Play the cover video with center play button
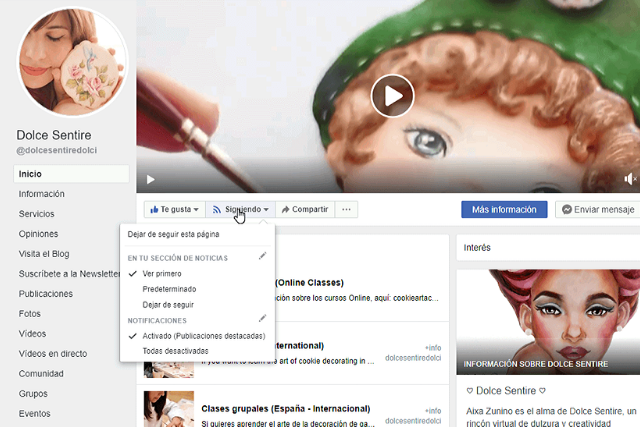This screenshot has width=640, height=427. point(392,96)
